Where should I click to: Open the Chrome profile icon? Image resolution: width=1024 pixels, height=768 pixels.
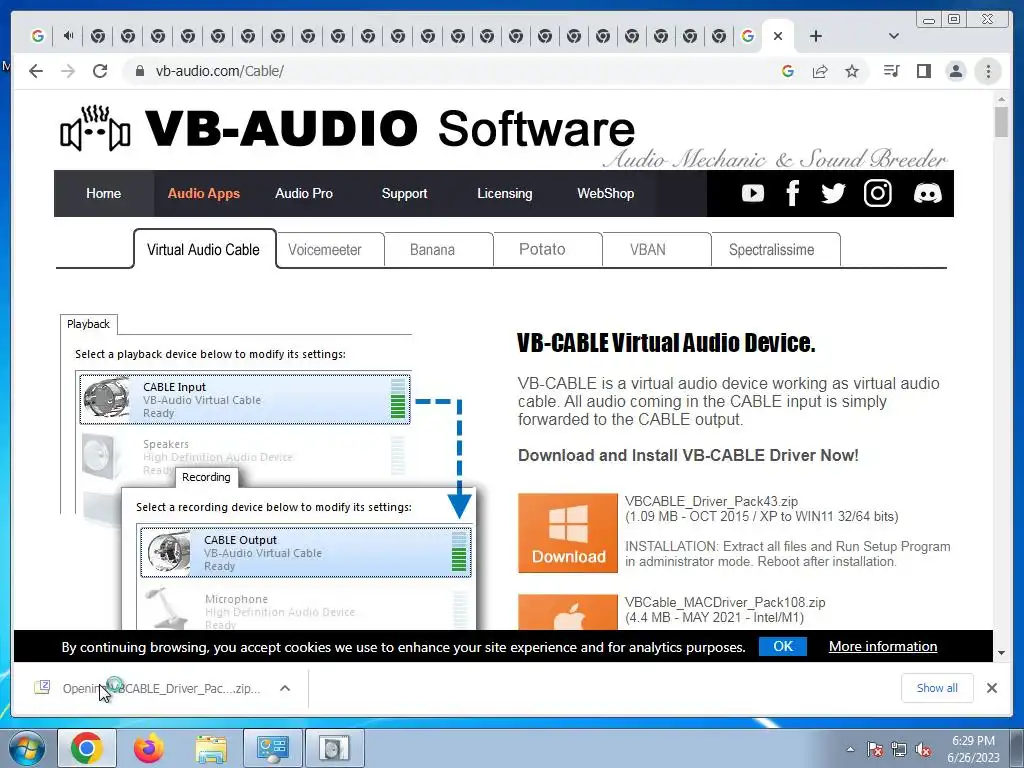(955, 71)
